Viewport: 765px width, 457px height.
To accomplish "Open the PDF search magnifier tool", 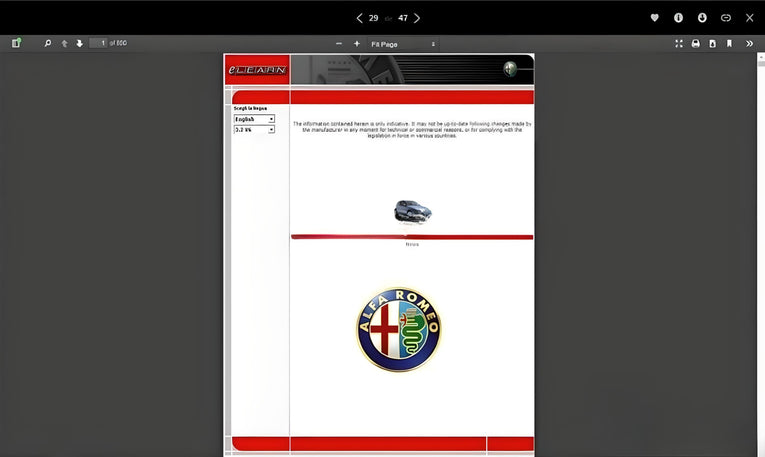I will (x=48, y=43).
